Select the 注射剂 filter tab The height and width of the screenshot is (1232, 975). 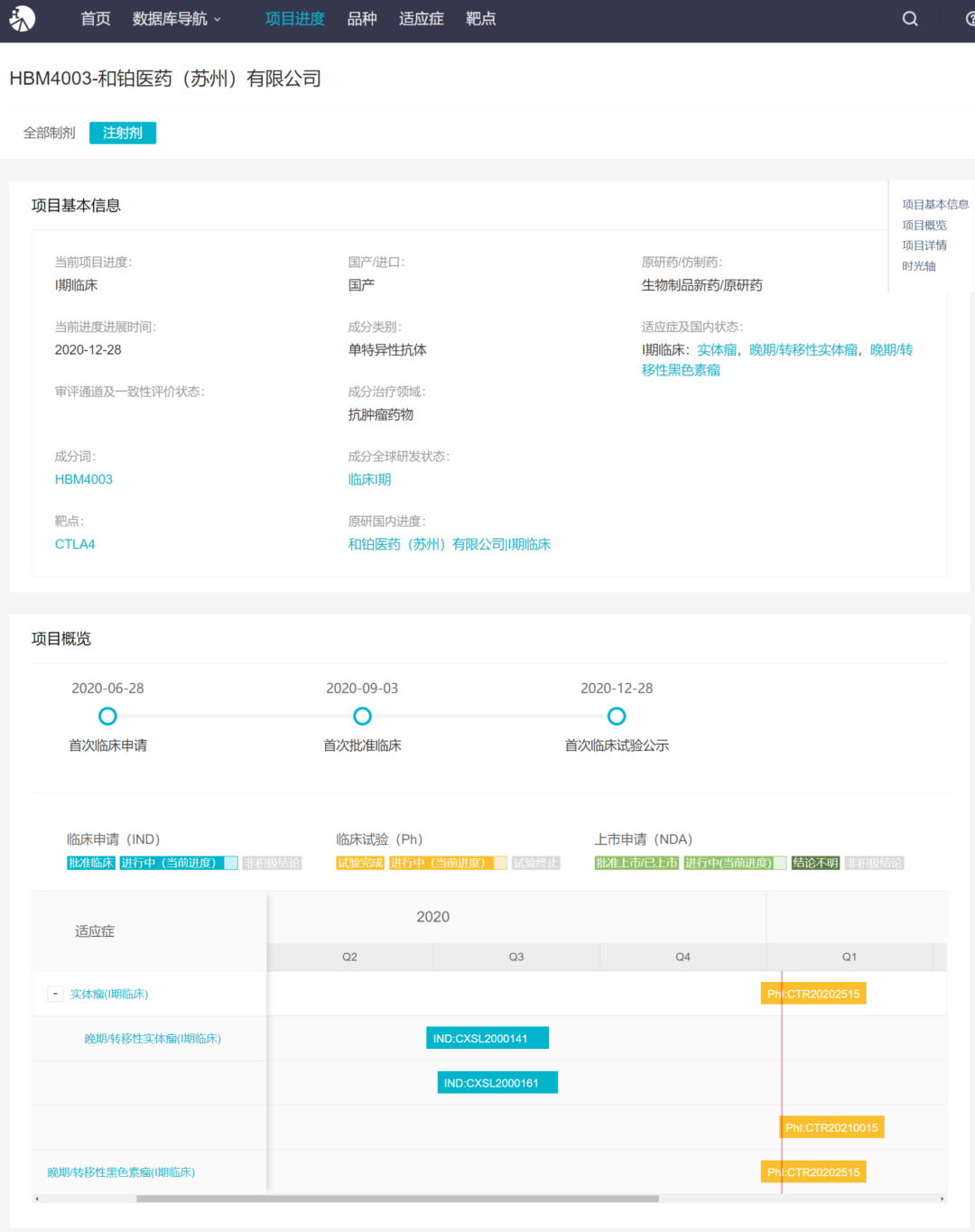(x=123, y=133)
